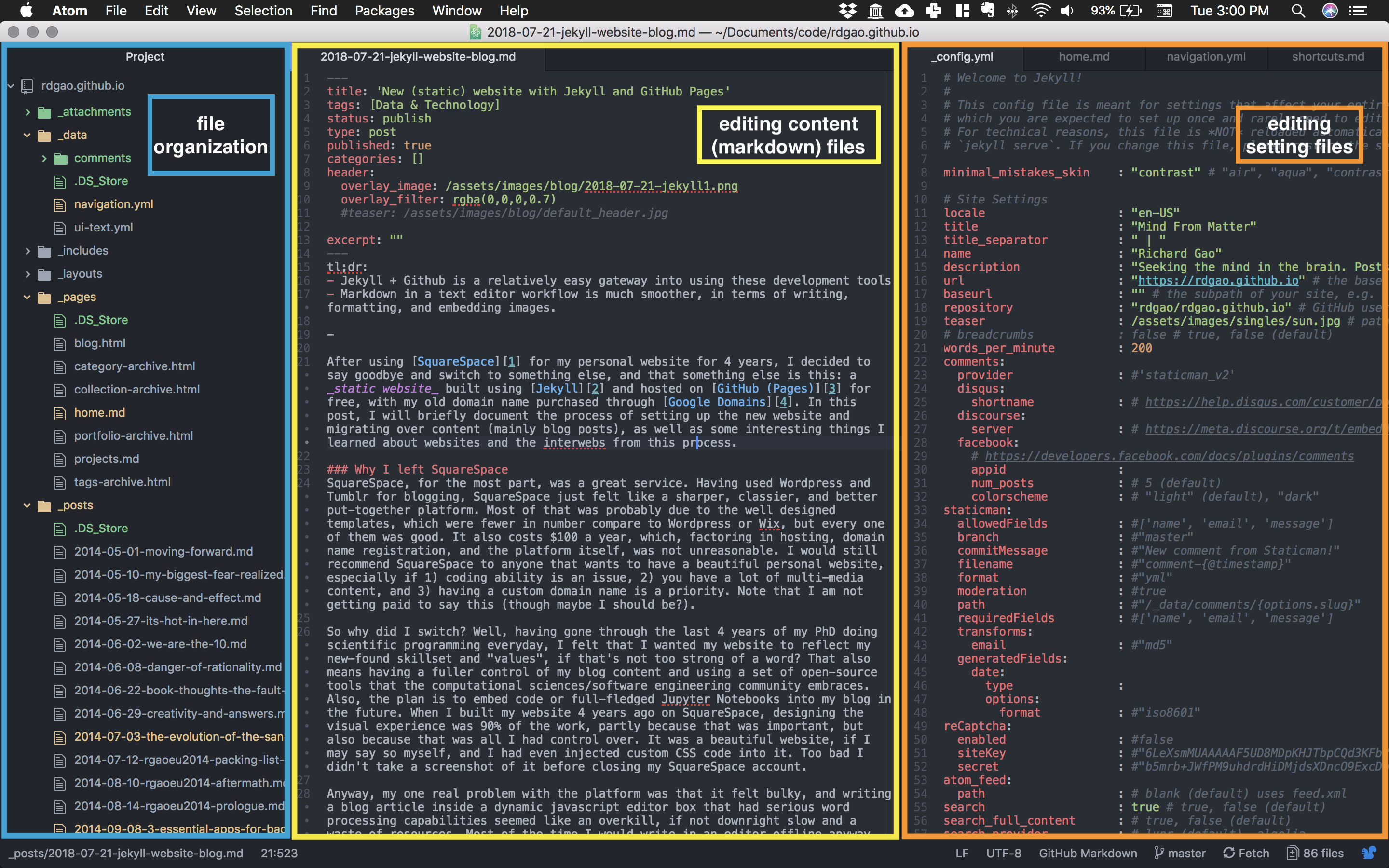
Task: Click GitHub Markdown grammar selector
Action: tap(1088, 853)
